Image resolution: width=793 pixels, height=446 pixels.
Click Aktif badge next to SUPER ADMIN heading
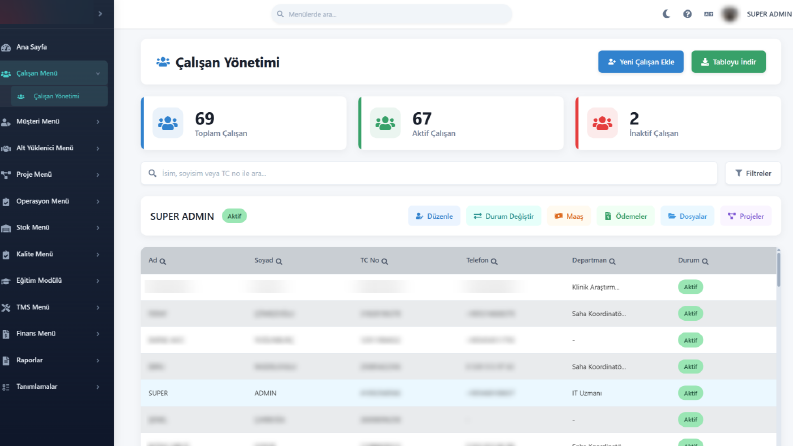pyautogui.click(x=234, y=216)
